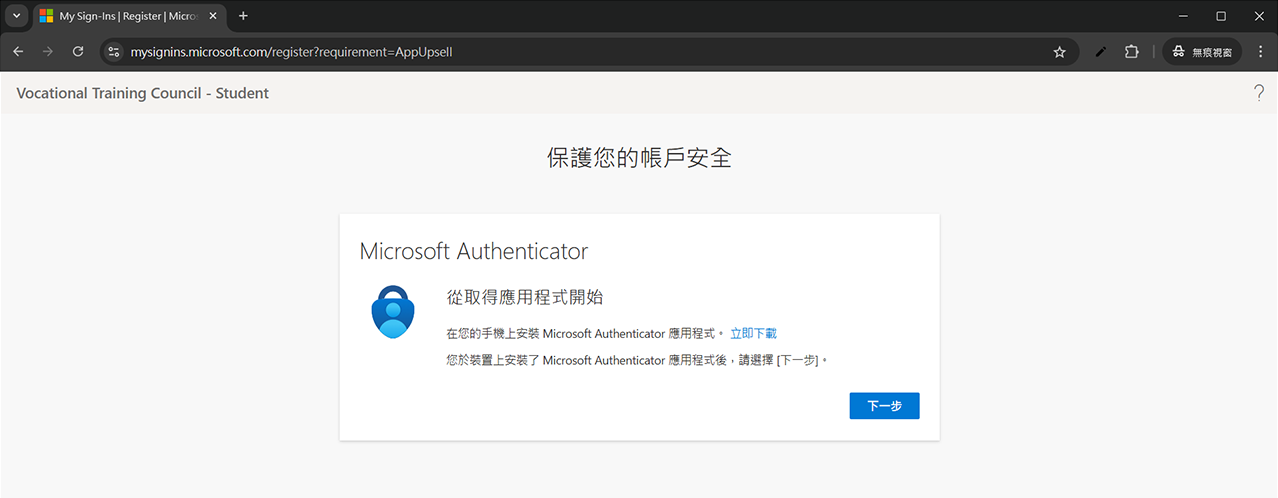Click the Microsoft Authenticator lock icon

click(393, 311)
